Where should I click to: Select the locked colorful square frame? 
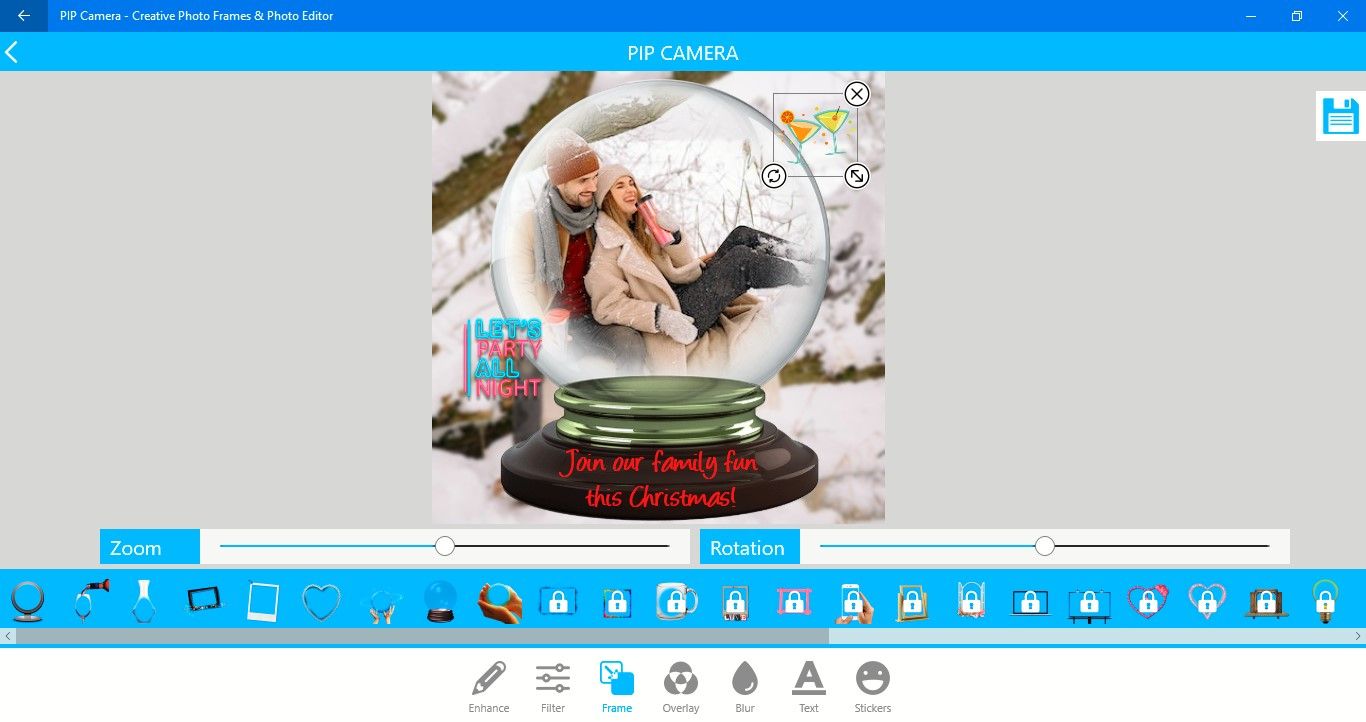point(617,602)
